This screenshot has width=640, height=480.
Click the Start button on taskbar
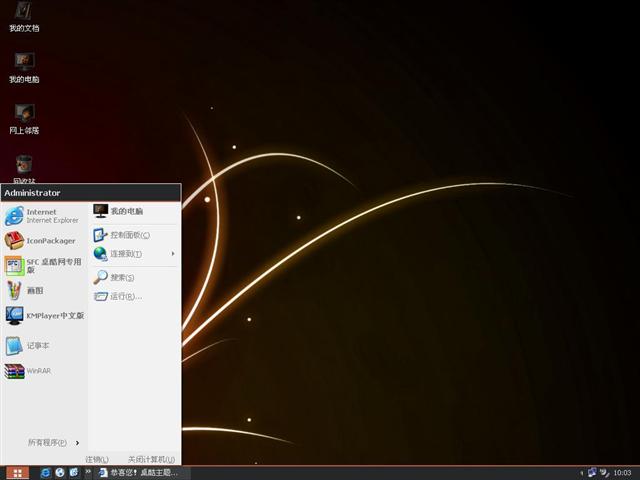[x=17, y=472]
